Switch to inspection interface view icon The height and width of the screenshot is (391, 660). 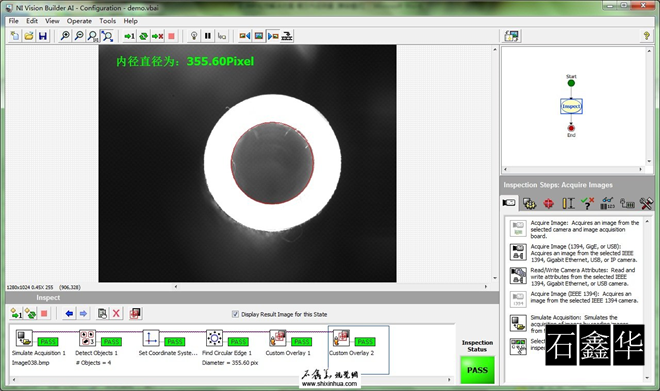click(512, 36)
